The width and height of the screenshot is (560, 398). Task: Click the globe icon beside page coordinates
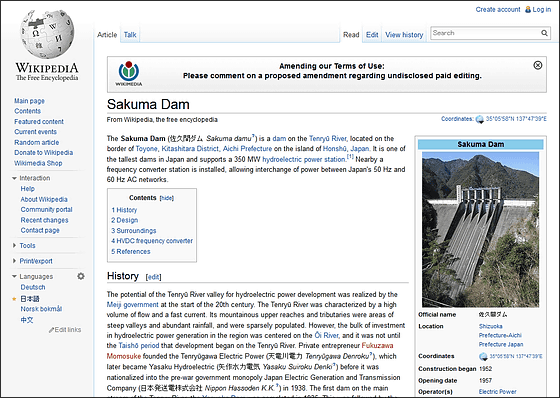(x=480, y=119)
